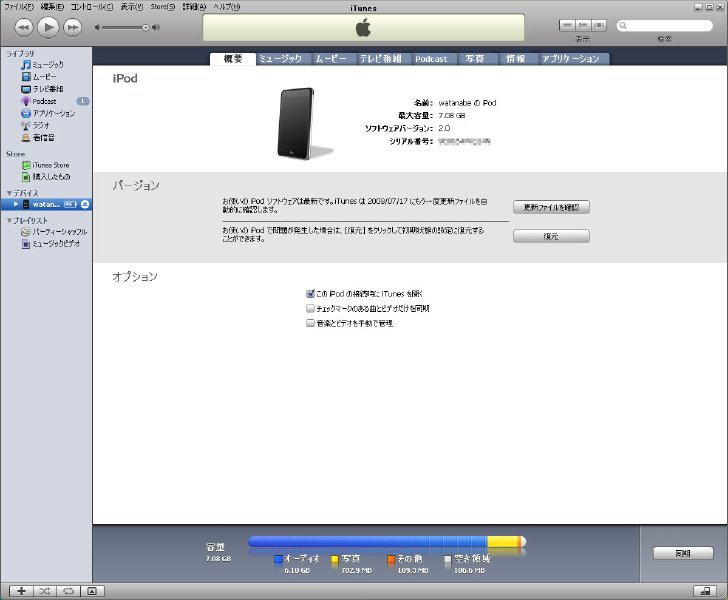Screen dimensions: 728x600
Task: Open the ファイル menu
Action: pos(19,7)
